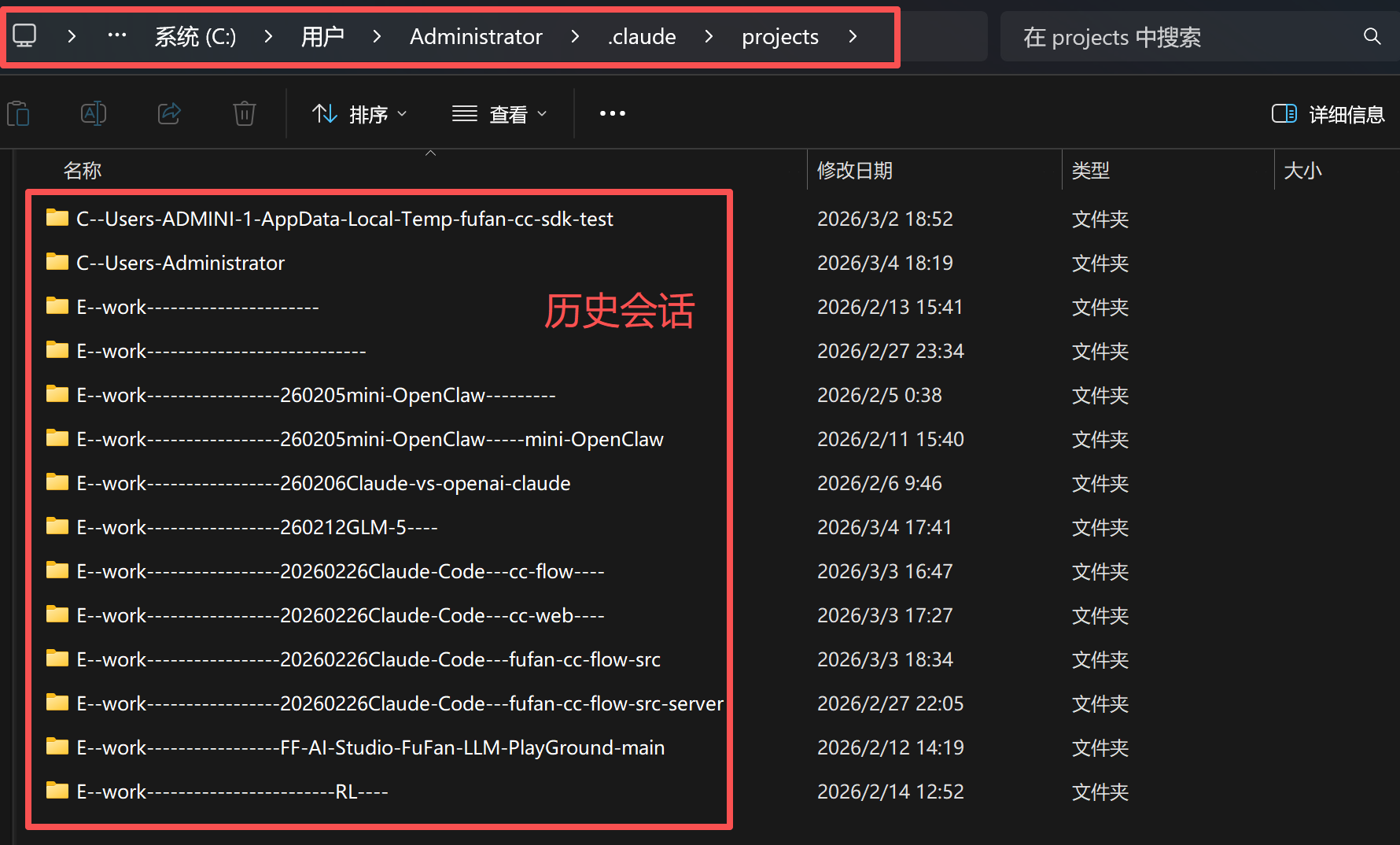This screenshot has width=1400, height=845.
Task: Click date 2026/3/3 16:47
Action: tap(885, 571)
